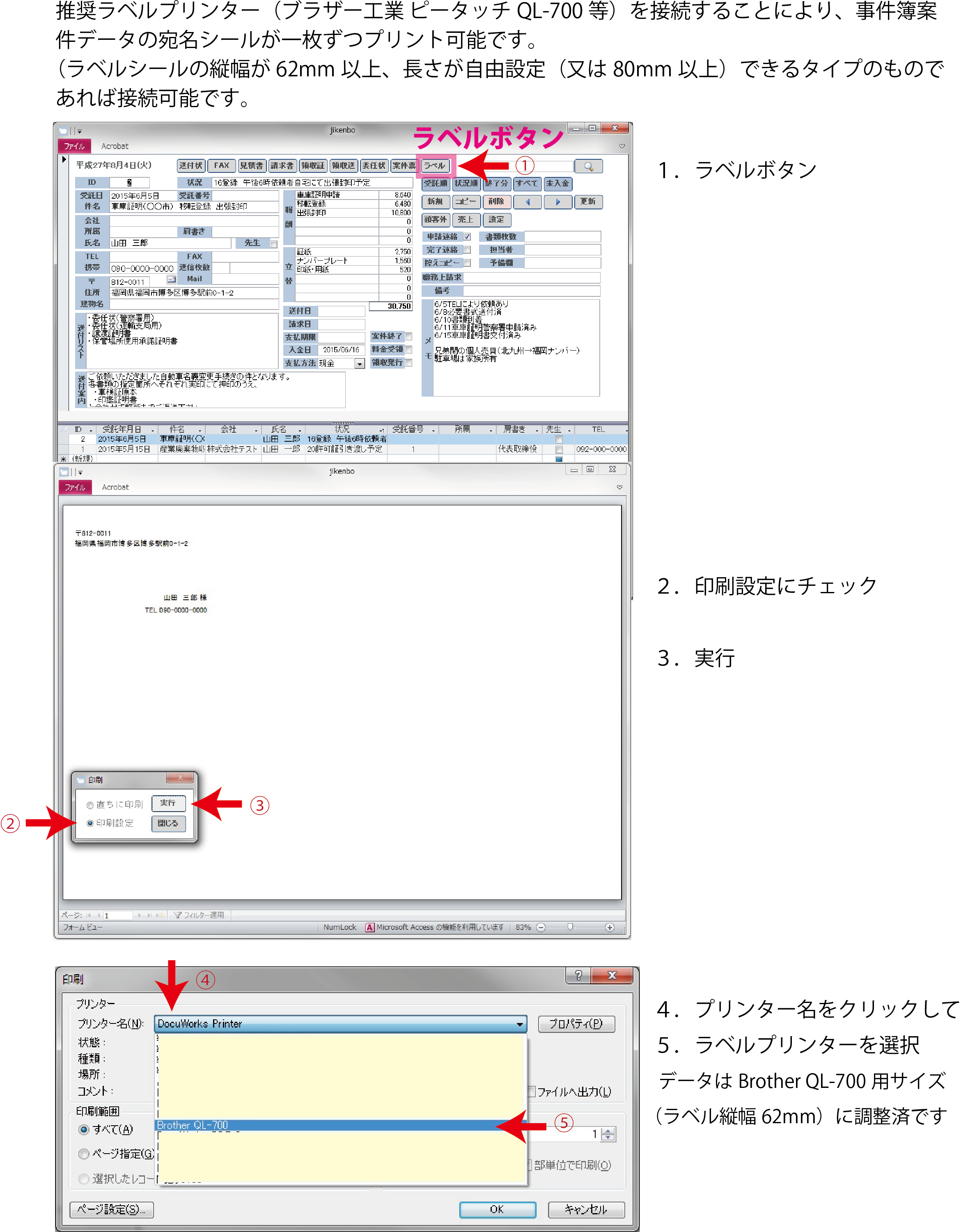Go to previous record with left arrow

pyautogui.click(x=528, y=202)
